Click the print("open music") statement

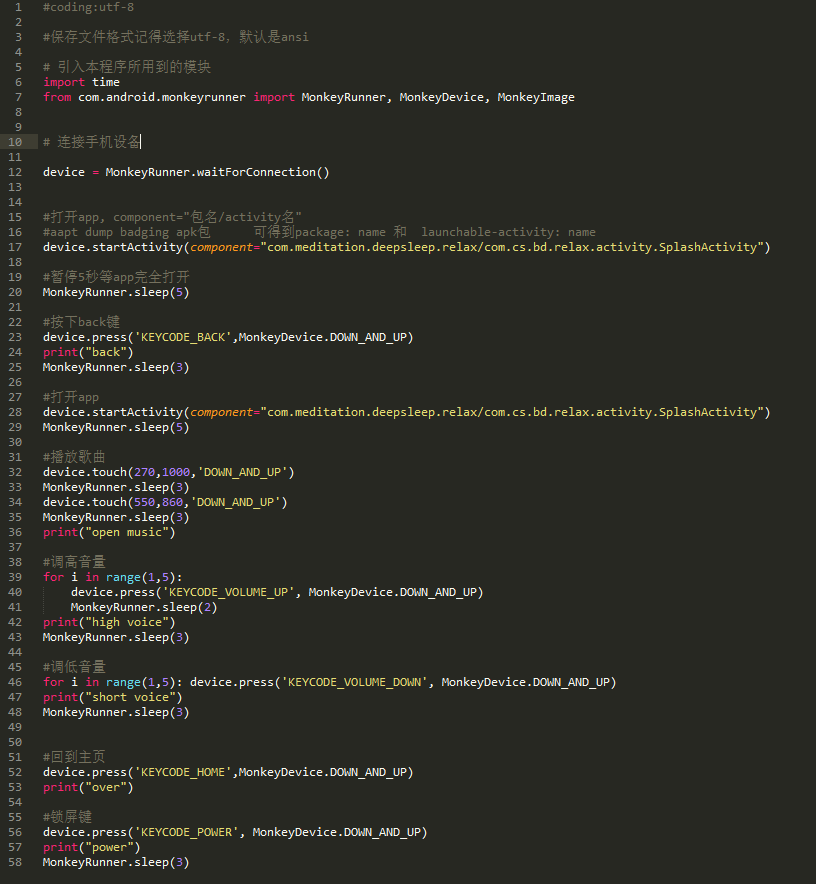coord(109,533)
